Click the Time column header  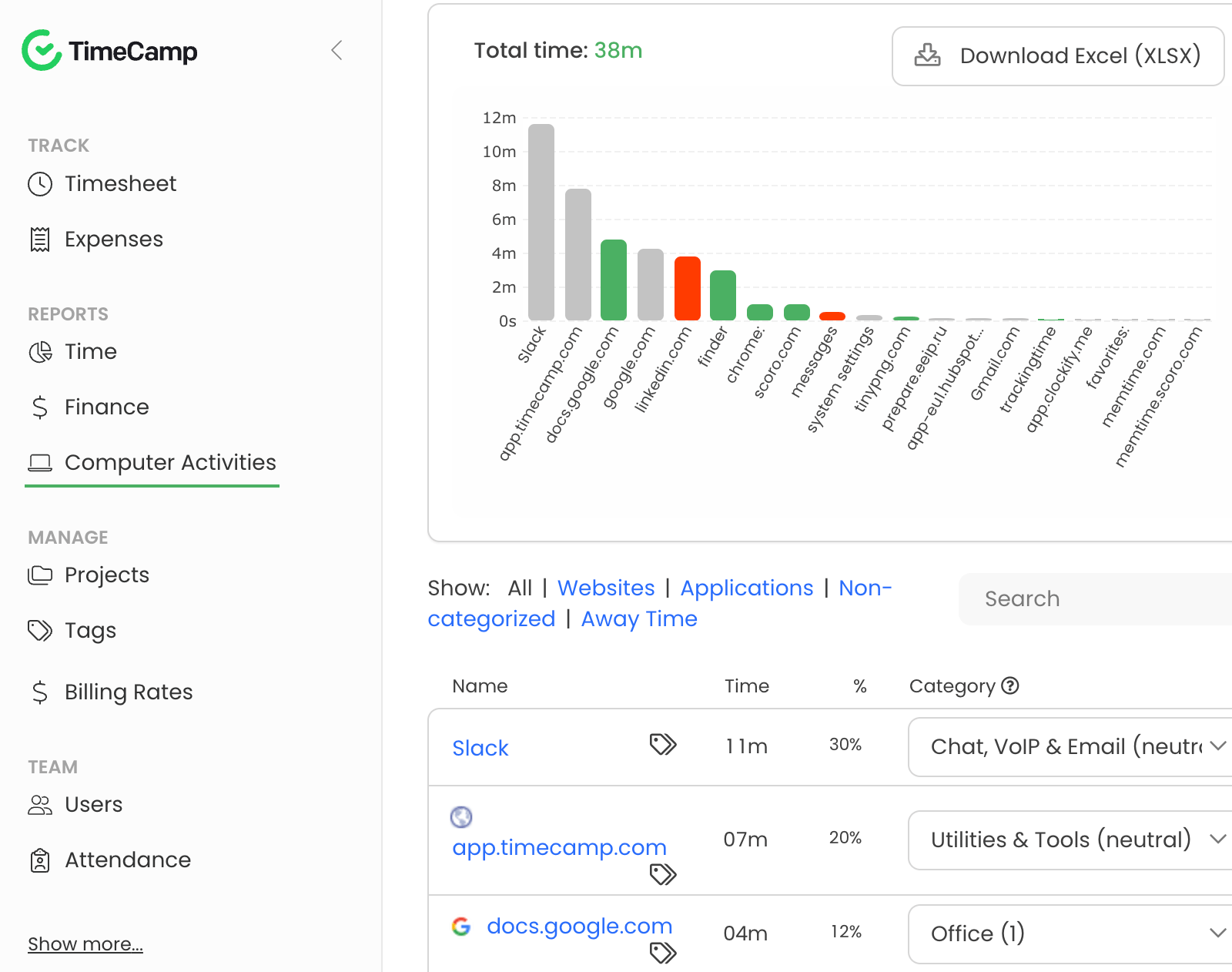747,686
